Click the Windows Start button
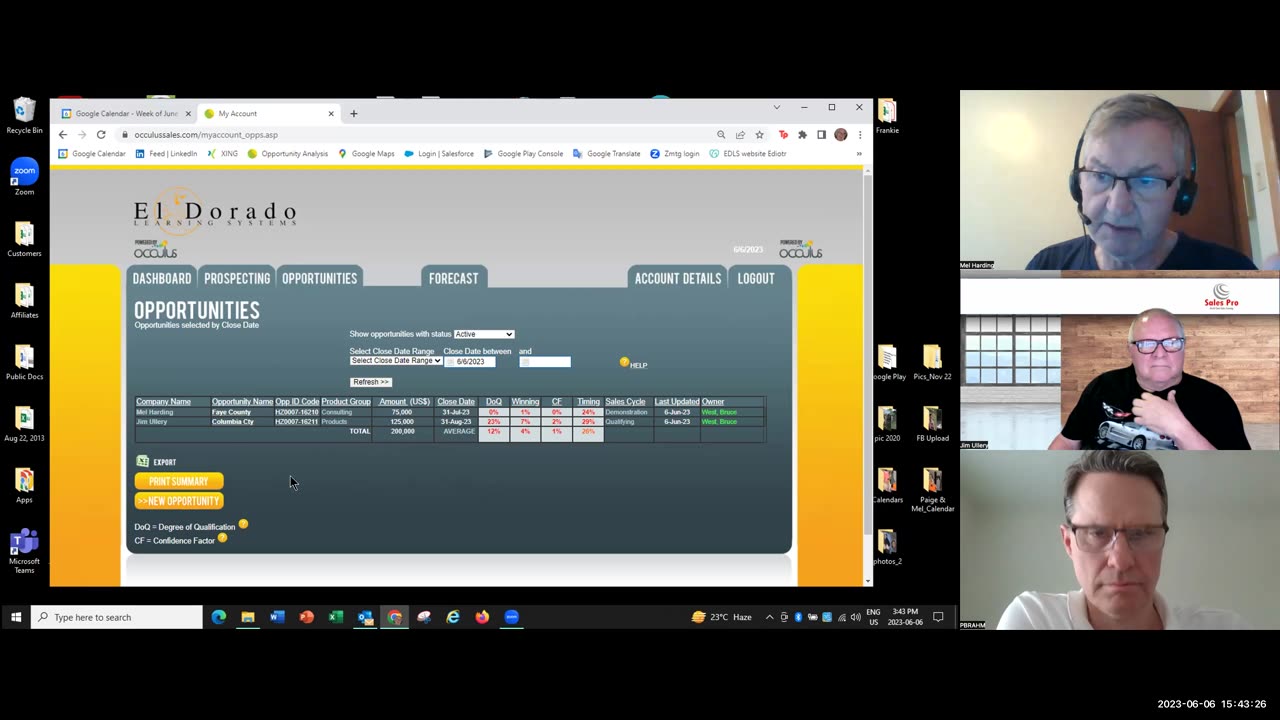Image resolution: width=1280 pixels, height=720 pixels. pos(16,617)
